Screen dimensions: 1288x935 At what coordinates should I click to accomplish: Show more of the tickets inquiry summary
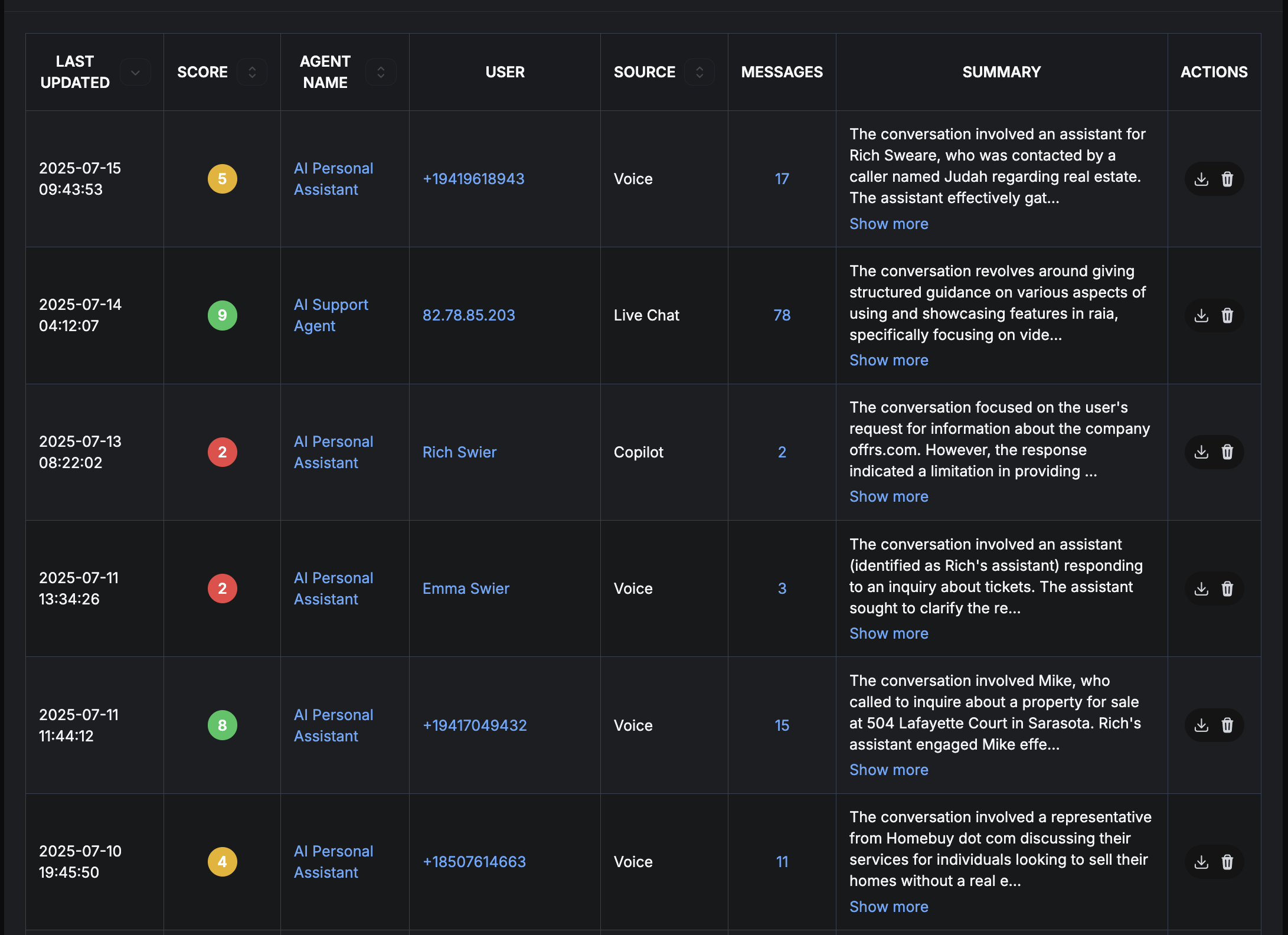click(x=888, y=633)
